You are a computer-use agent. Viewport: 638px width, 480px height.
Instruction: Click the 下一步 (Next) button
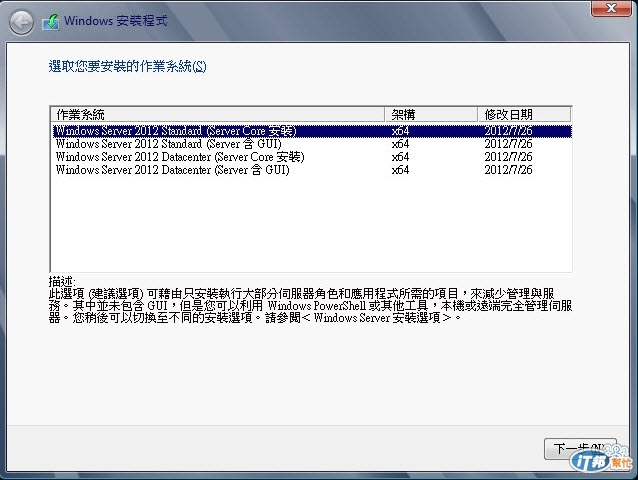click(580, 449)
